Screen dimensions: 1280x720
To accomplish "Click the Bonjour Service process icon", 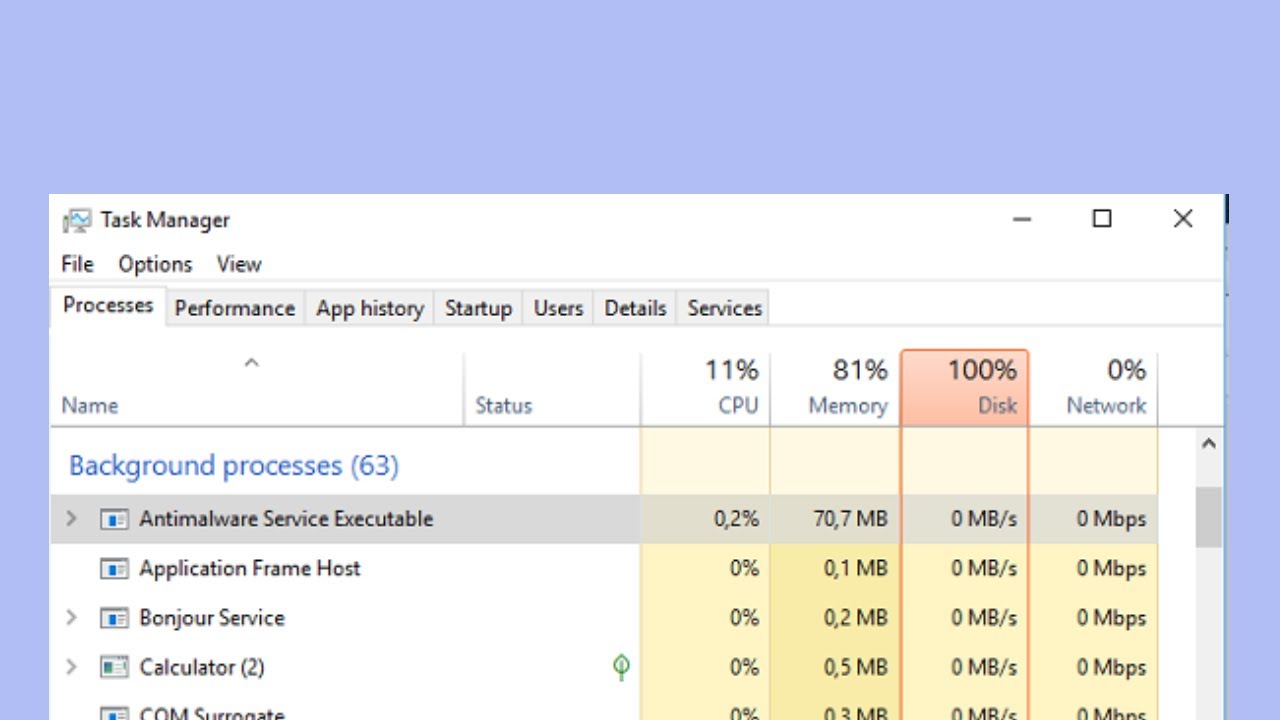I will click(115, 618).
